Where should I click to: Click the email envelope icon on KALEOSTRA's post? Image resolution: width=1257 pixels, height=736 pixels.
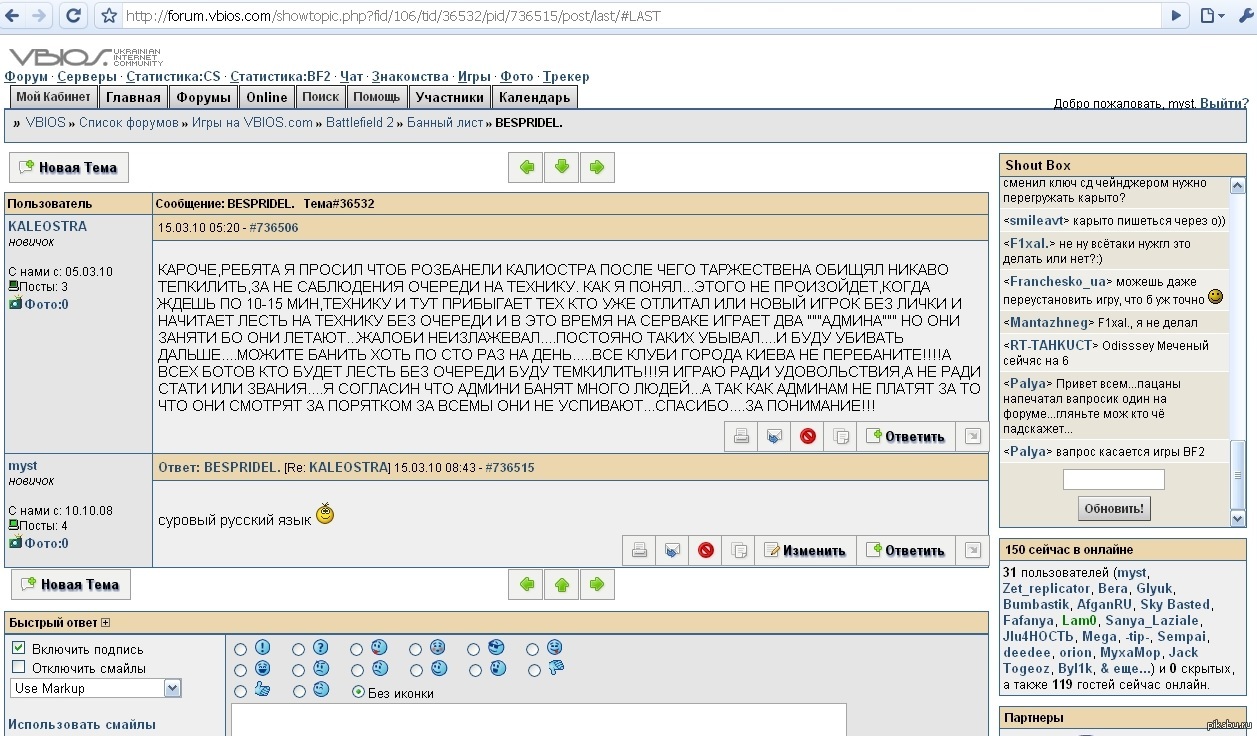774,436
